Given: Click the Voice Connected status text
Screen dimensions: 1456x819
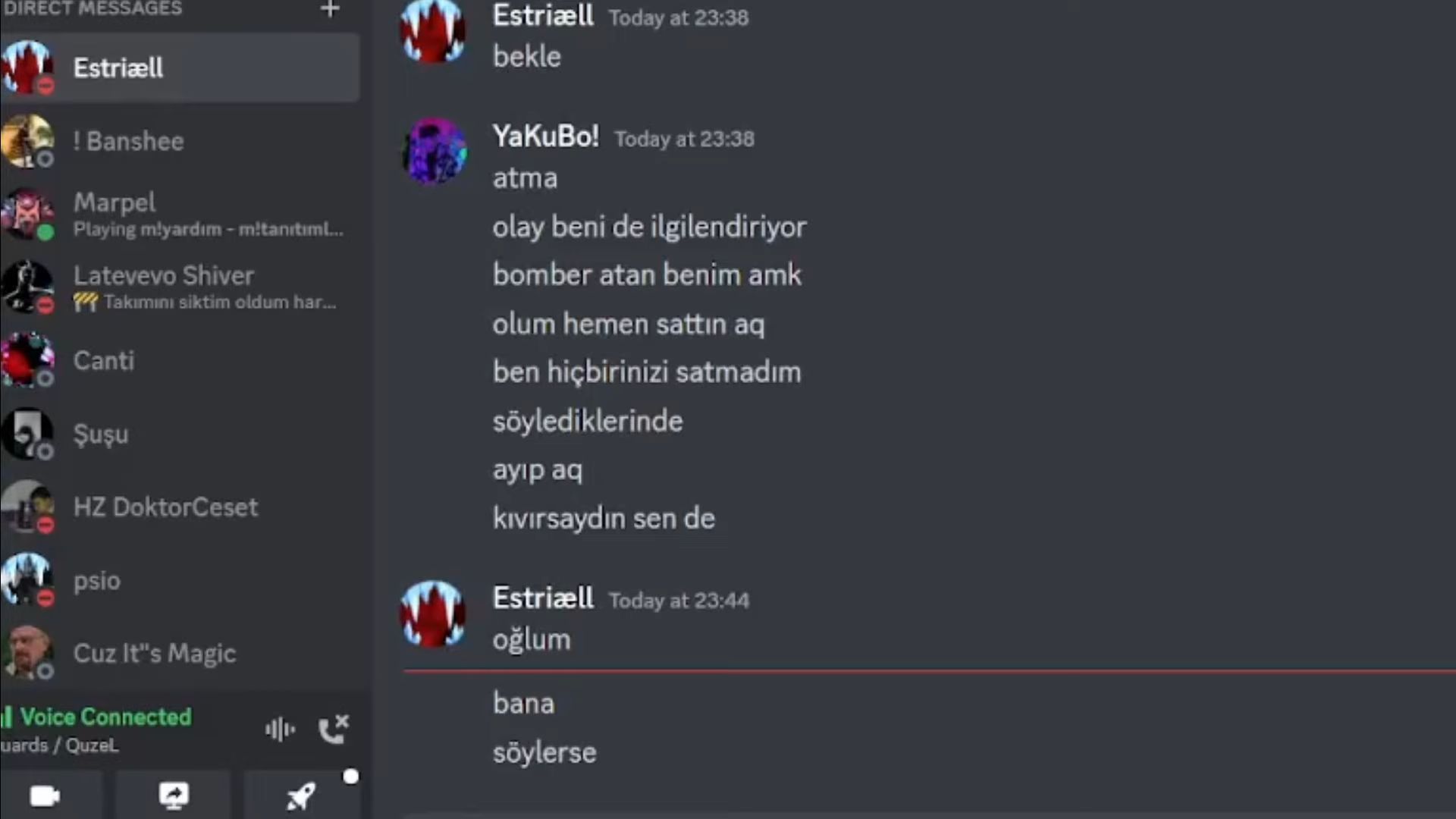Looking at the screenshot, I should pos(105,717).
